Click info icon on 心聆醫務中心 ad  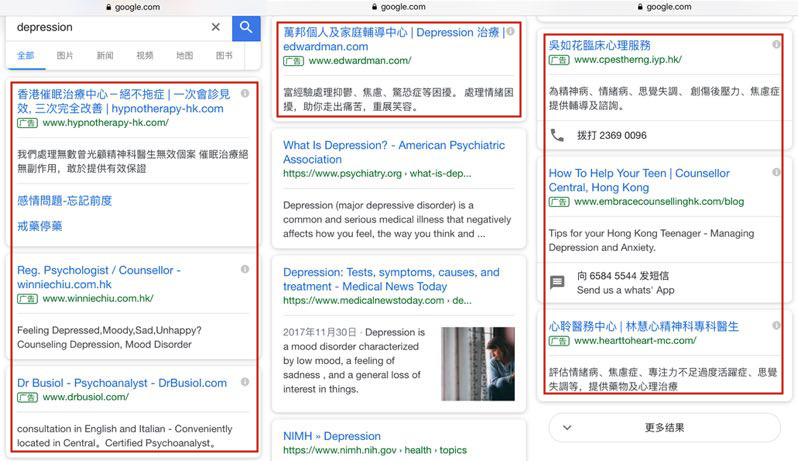(x=777, y=325)
